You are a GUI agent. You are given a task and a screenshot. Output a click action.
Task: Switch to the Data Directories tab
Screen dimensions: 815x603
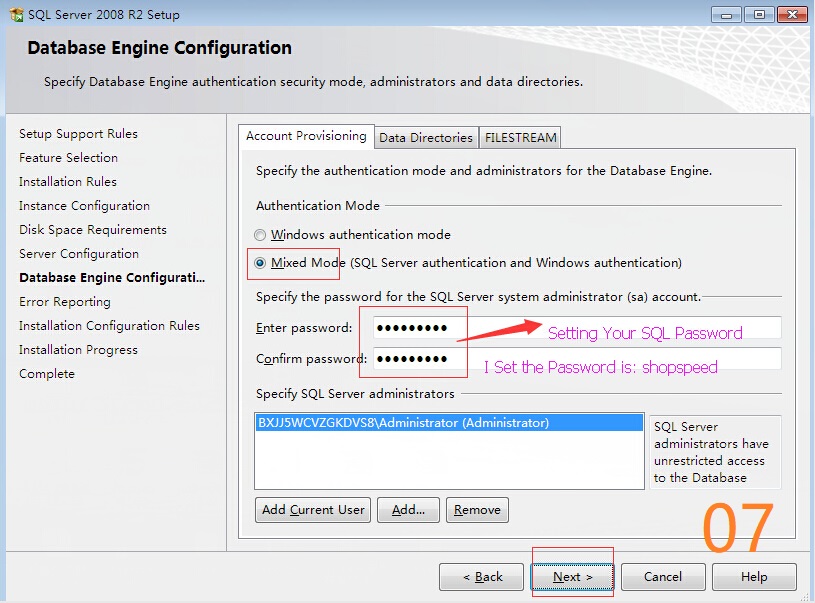click(425, 138)
